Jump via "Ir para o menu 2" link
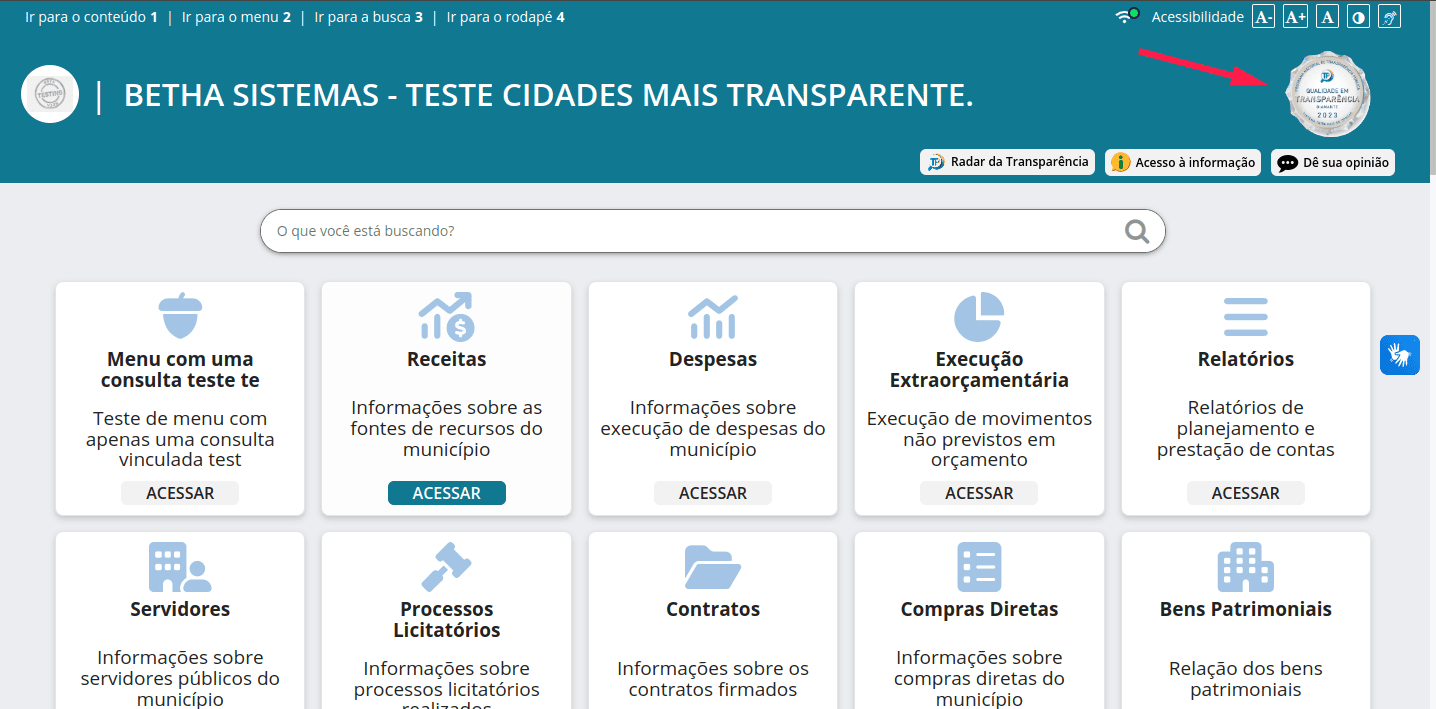Screen dimensions: 1436x709 [236, 17]
